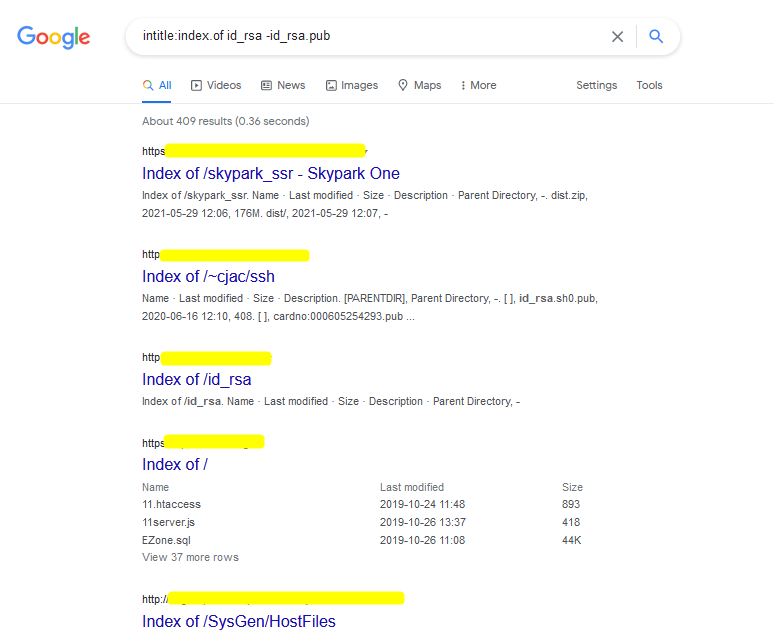Clear the search query with X icon

pos(617,37)
